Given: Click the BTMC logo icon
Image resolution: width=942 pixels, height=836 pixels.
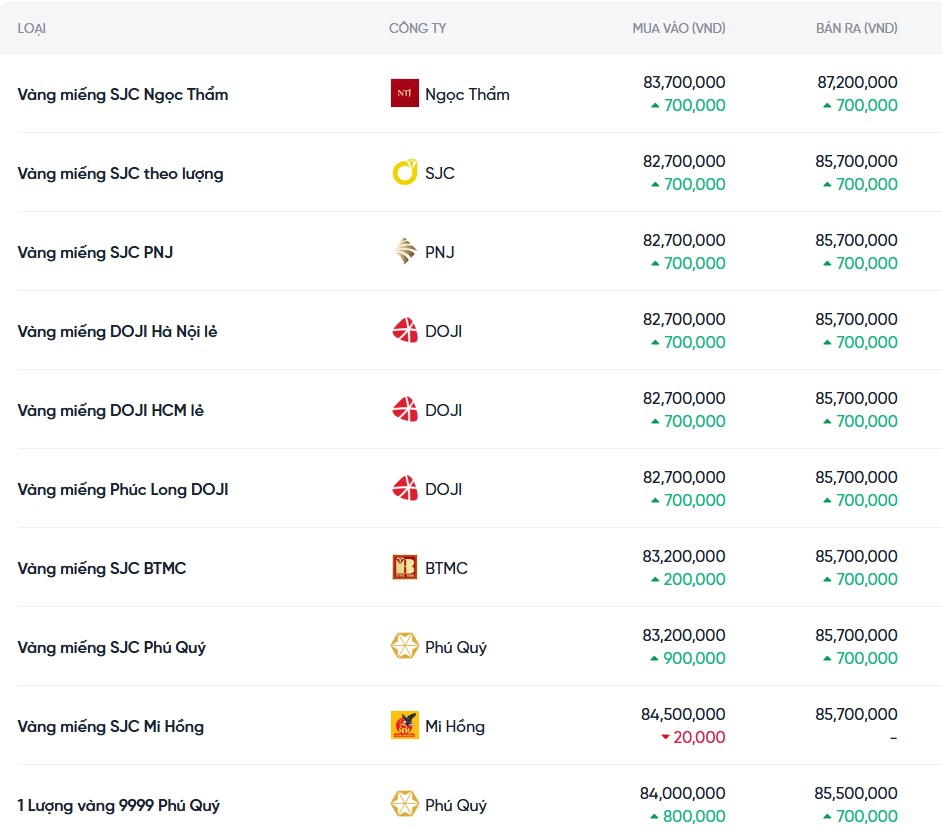Looking at the screenshot, I should [404, 568].
